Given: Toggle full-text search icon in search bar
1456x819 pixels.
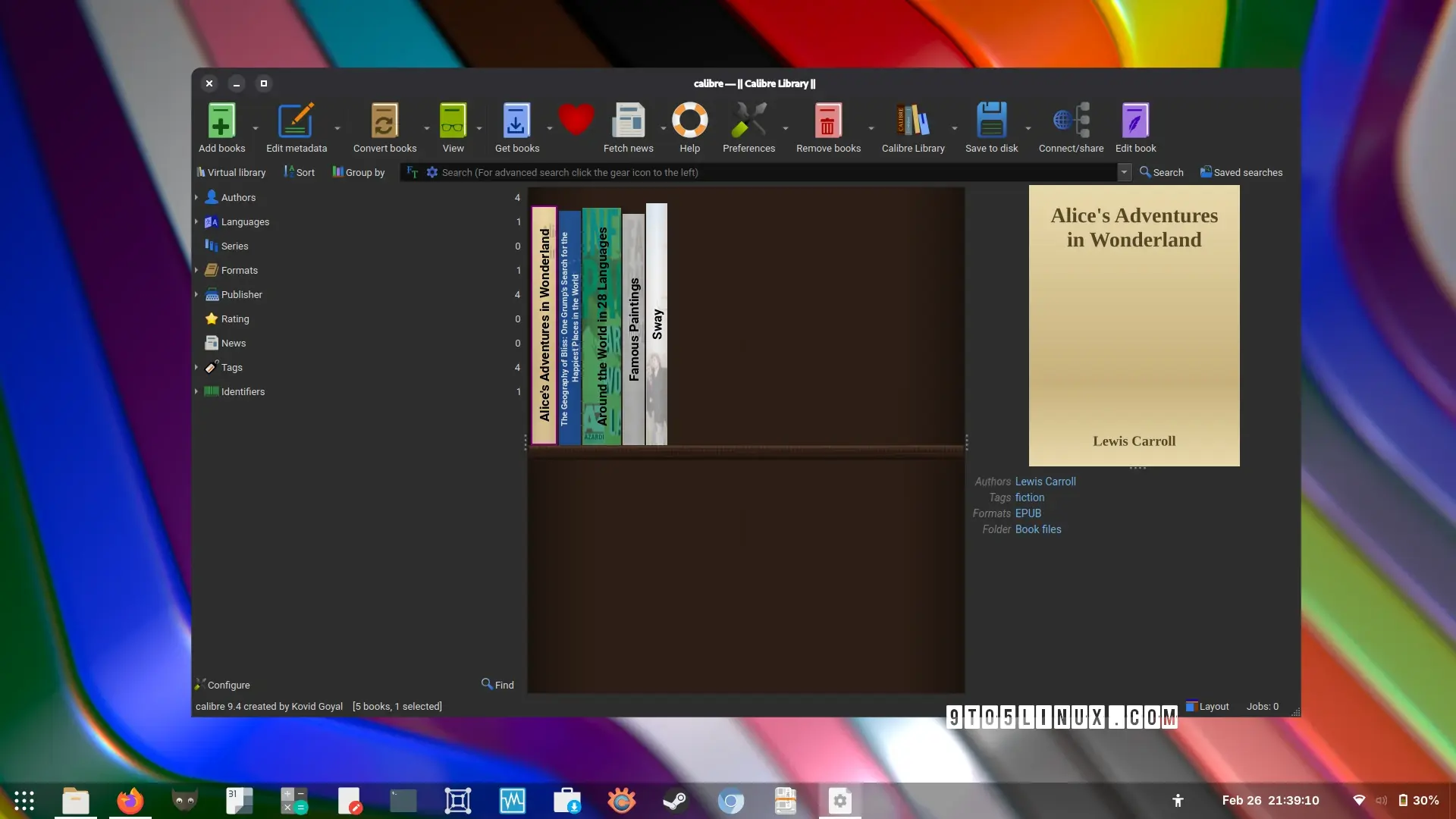Looking at the screenshot, I should [x=413, y=172].
